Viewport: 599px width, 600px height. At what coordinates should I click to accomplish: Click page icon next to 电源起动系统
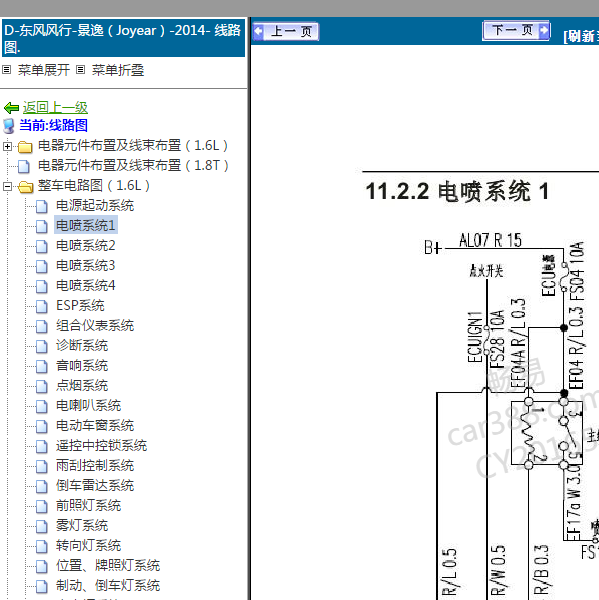click(42, 207)
